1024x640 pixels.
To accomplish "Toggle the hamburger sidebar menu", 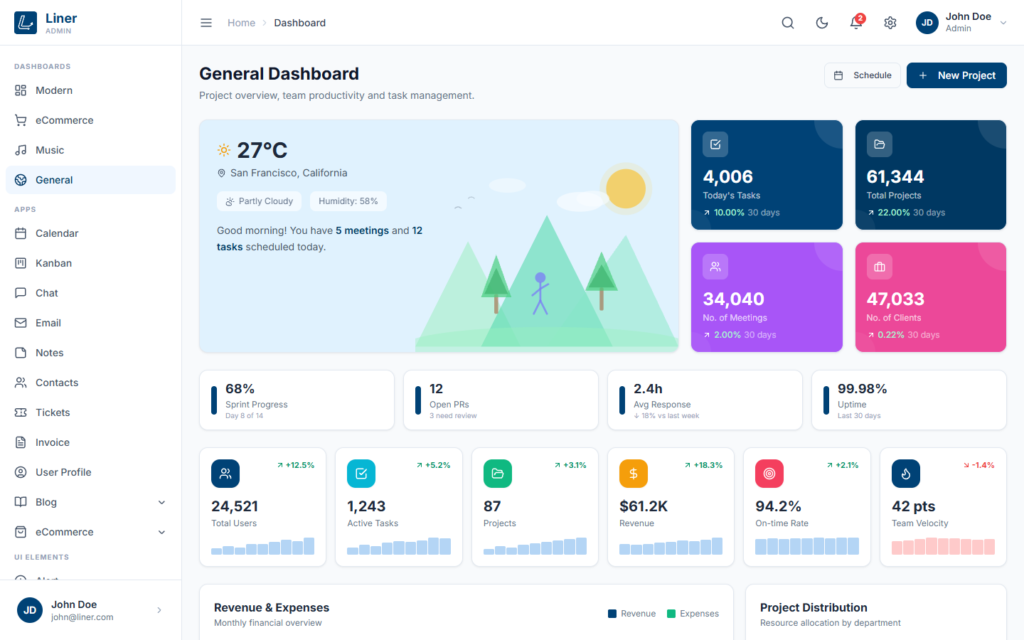I will click(x=206, y=23).
